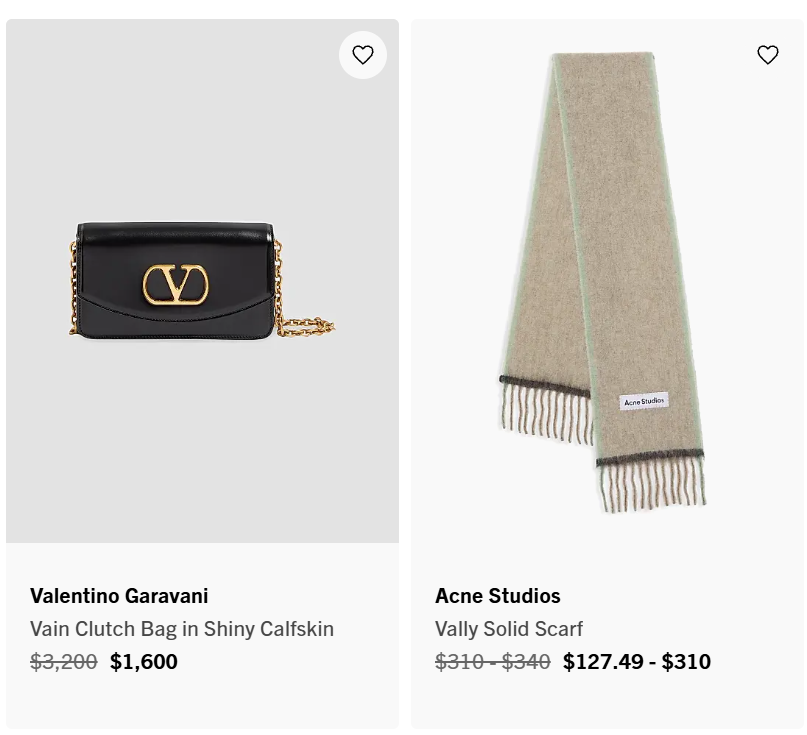The image size is (807, 735).
Task: Click the gold chain strap beside the clutch
Action: [306, 325]
